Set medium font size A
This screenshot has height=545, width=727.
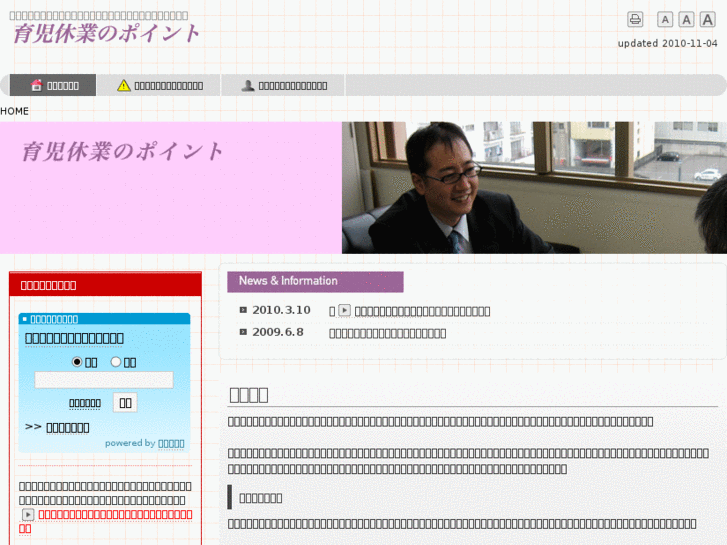pyautogui.click(x=686, y=19)
